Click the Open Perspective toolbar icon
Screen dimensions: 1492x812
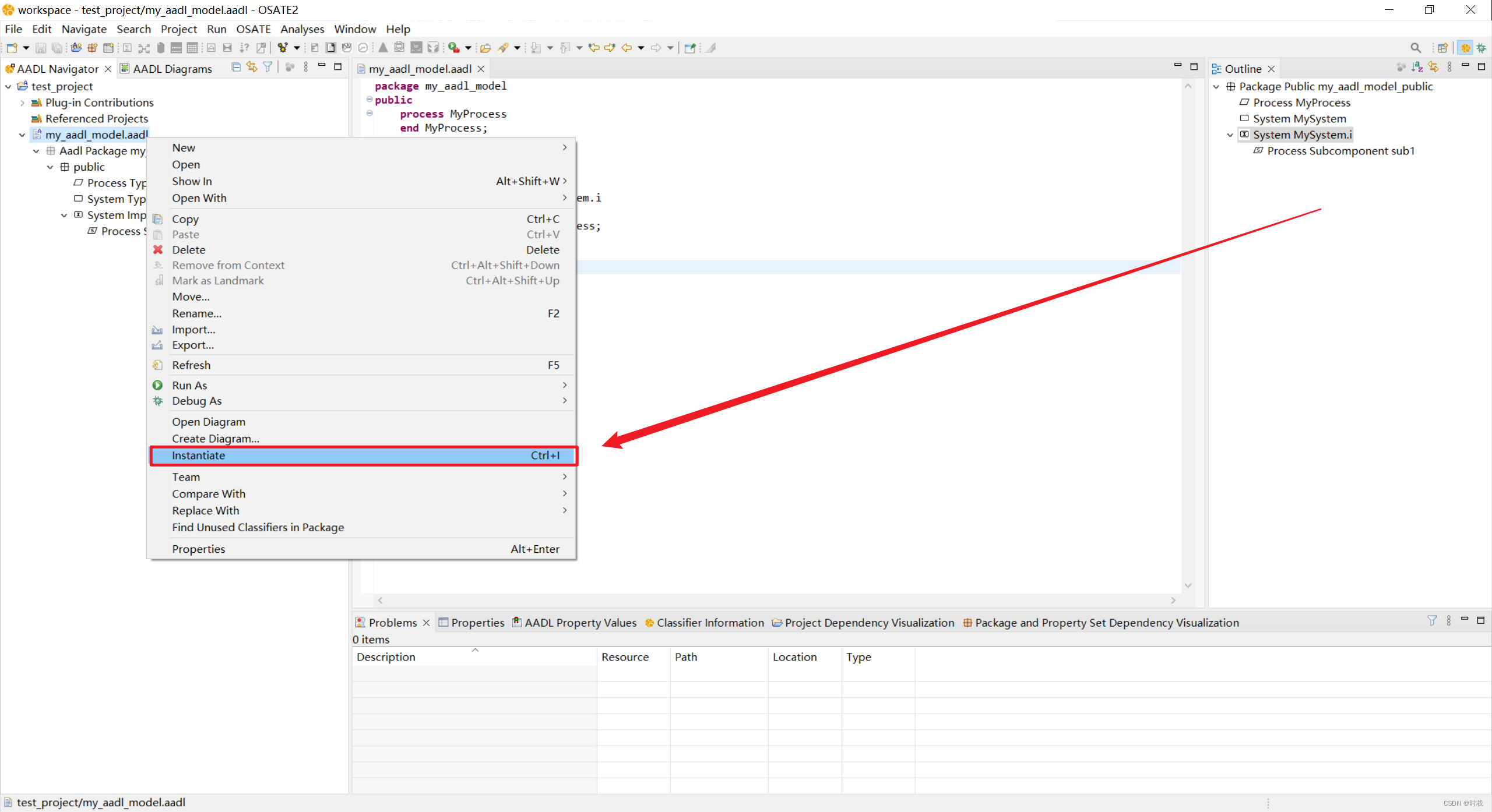point(1442,48)
